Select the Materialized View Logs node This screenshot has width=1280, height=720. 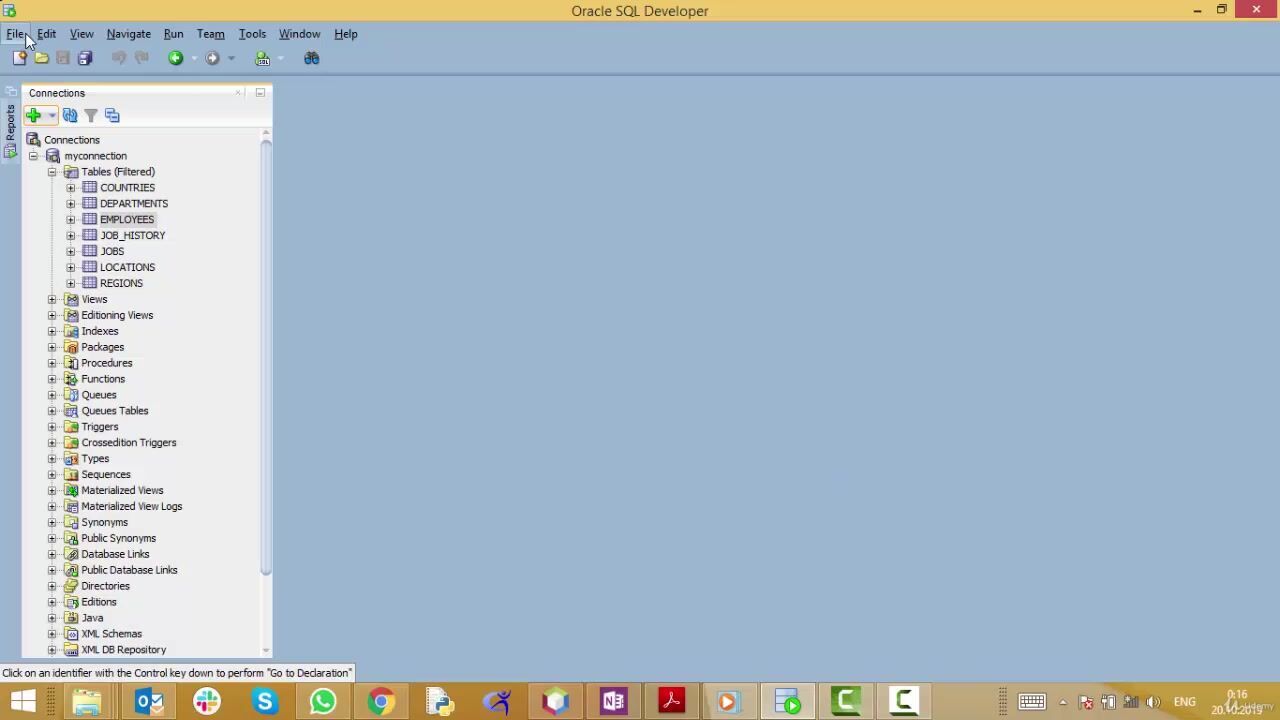pyautogui.click(x=132, y=507)
